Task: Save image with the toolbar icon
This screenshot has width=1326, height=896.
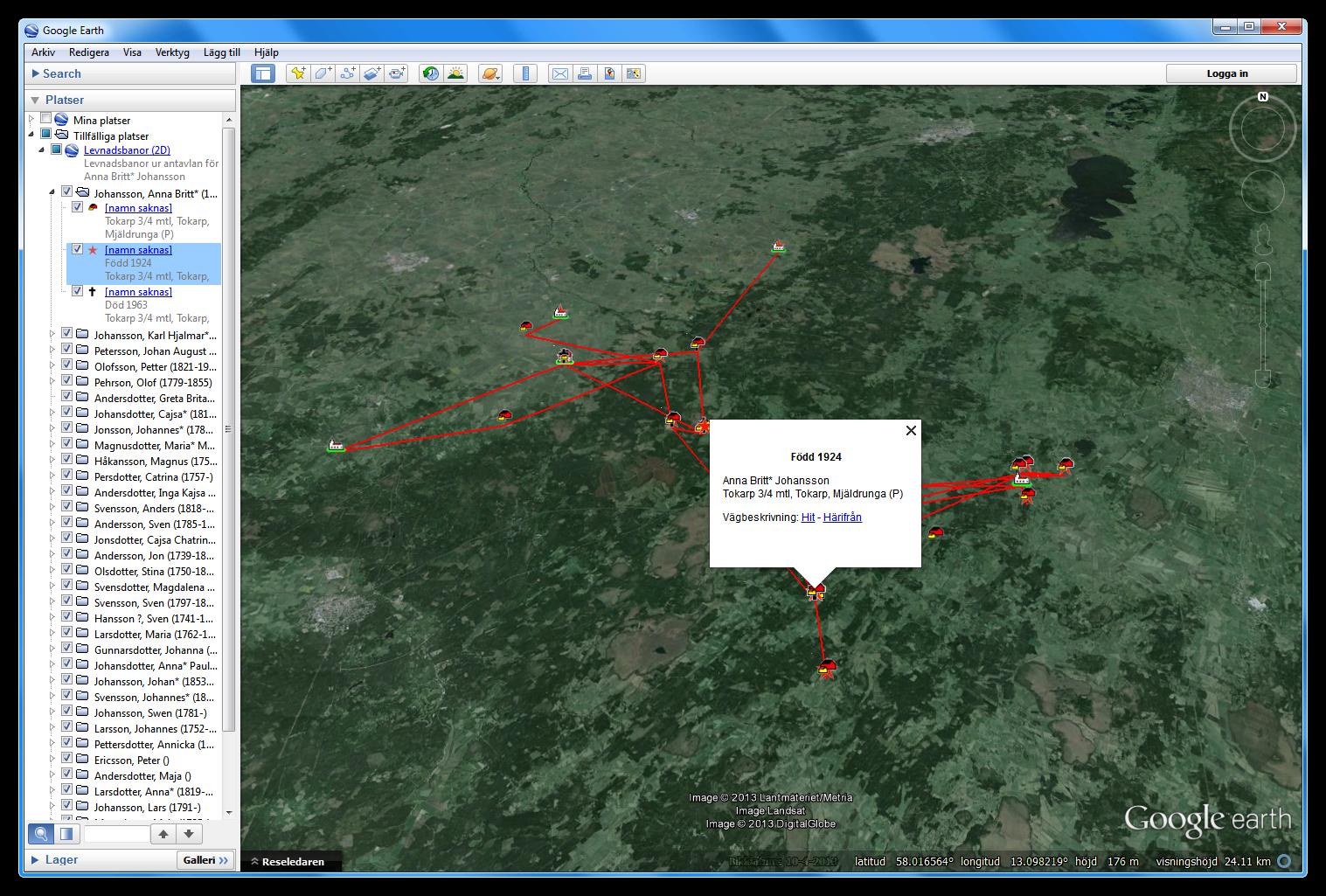Action: click(x=609, y=73)
